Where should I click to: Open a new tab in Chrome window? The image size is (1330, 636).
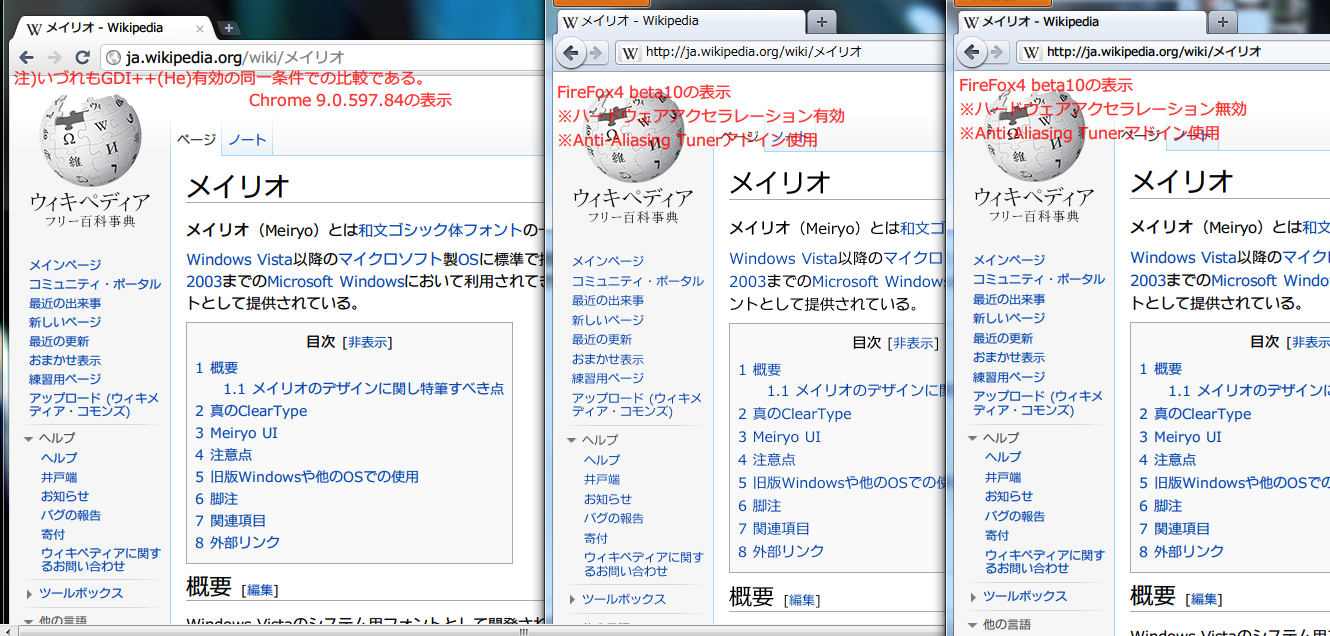point(229,28)
